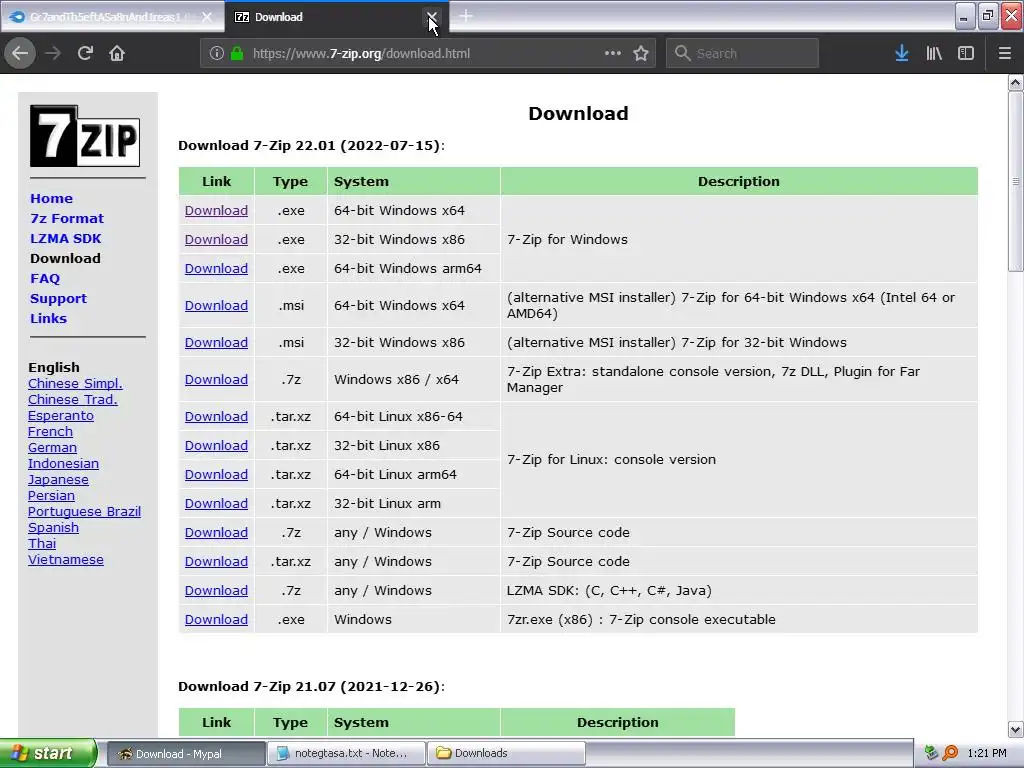Click the tray antivirus shield icon
Screen dimensions: 1024x768
931,753
